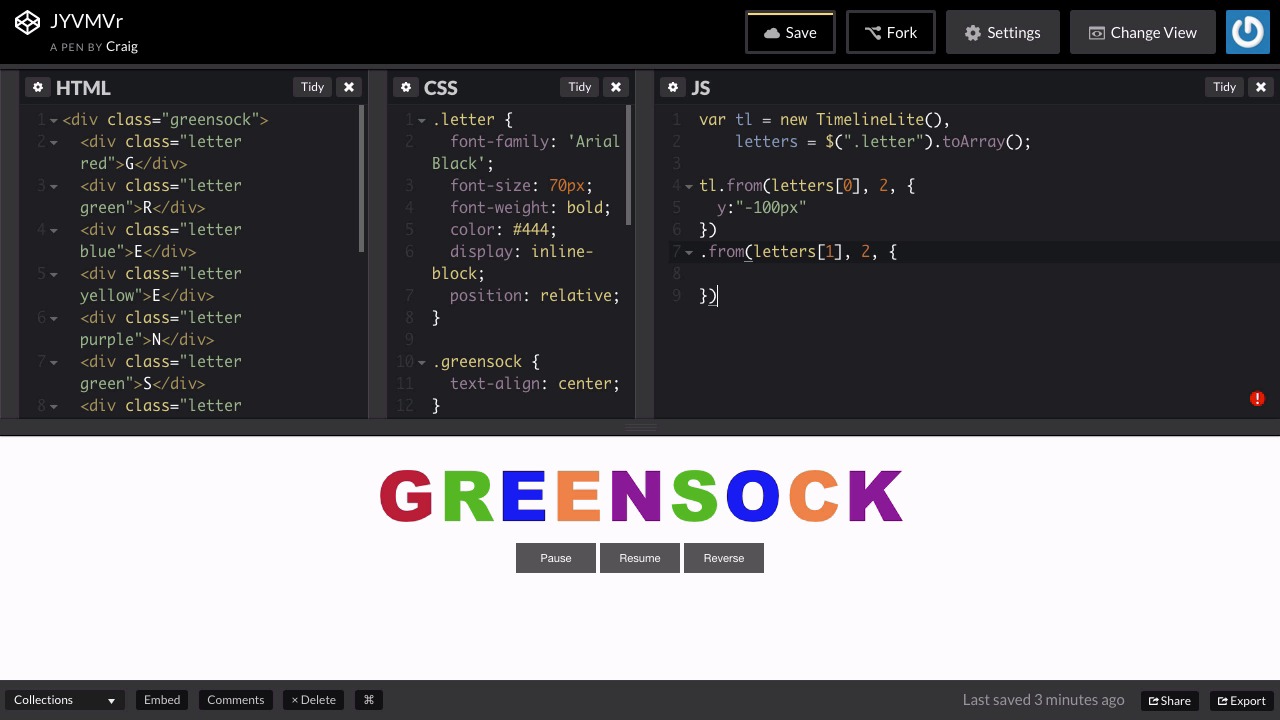Open the Collections dropdown
This screenshot has width=1280, height=720.
[x=65, y=700]
